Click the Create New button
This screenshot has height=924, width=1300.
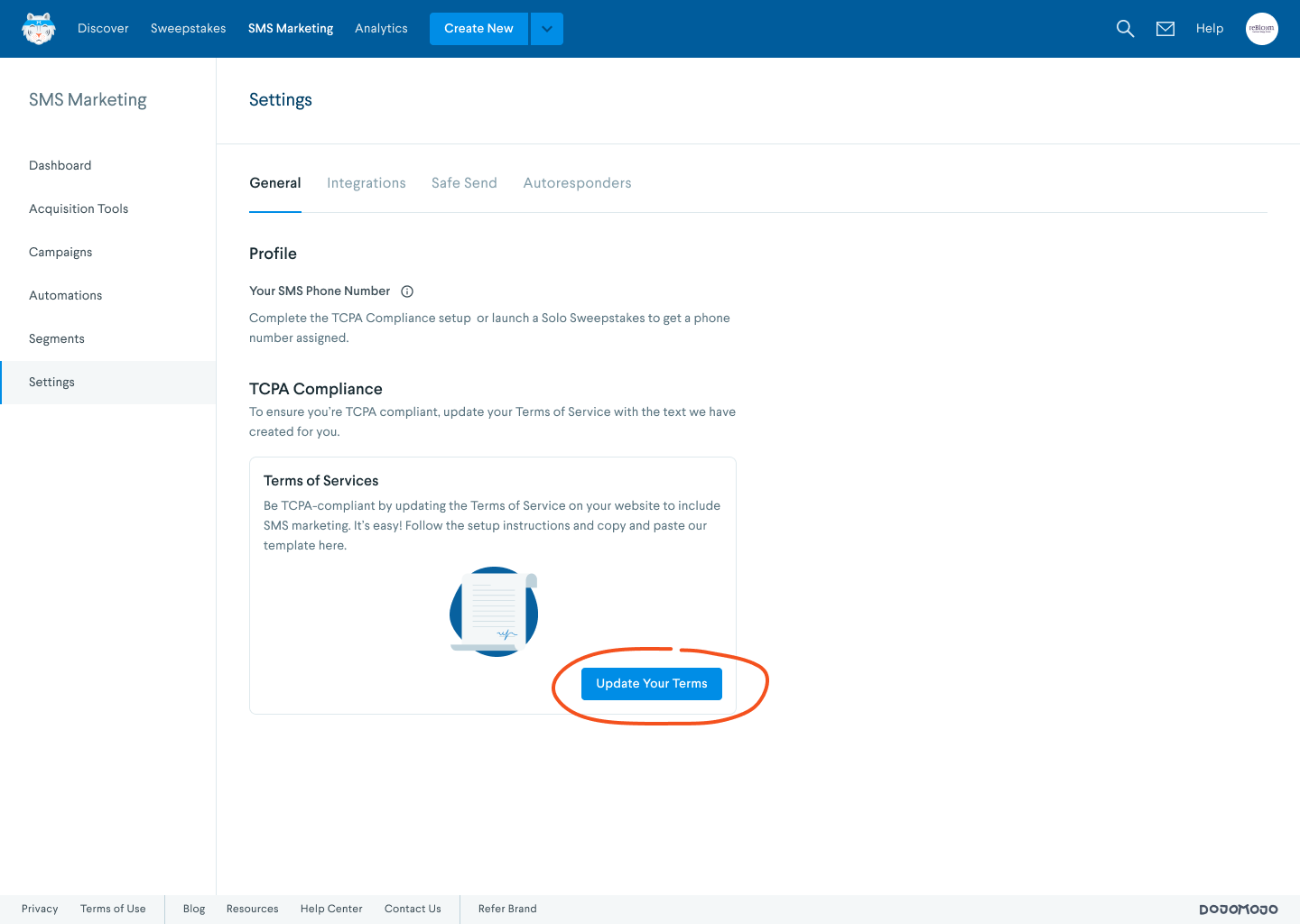[478, 29]
